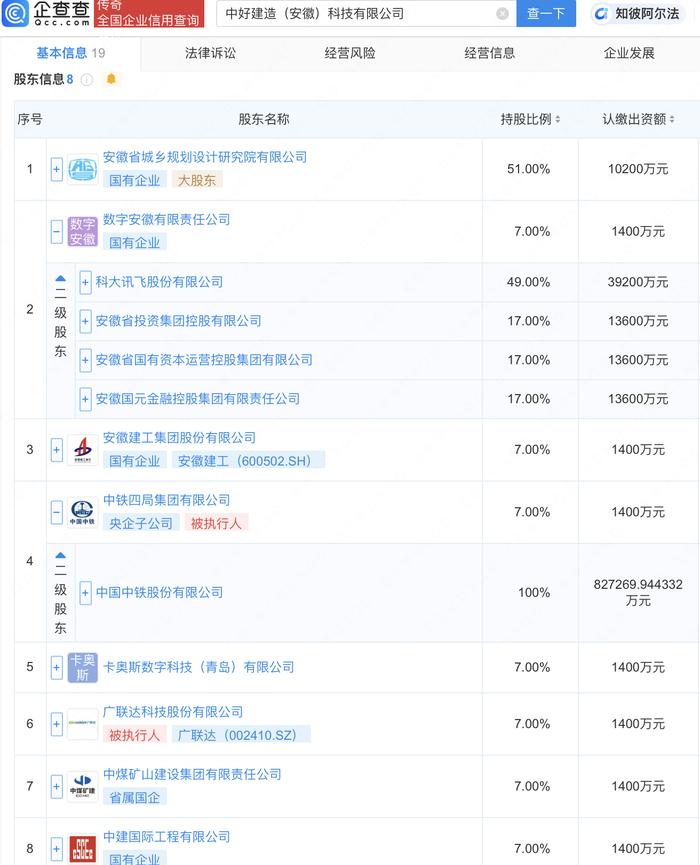Open 中铁四局 company logo

[x=82, y=512]
